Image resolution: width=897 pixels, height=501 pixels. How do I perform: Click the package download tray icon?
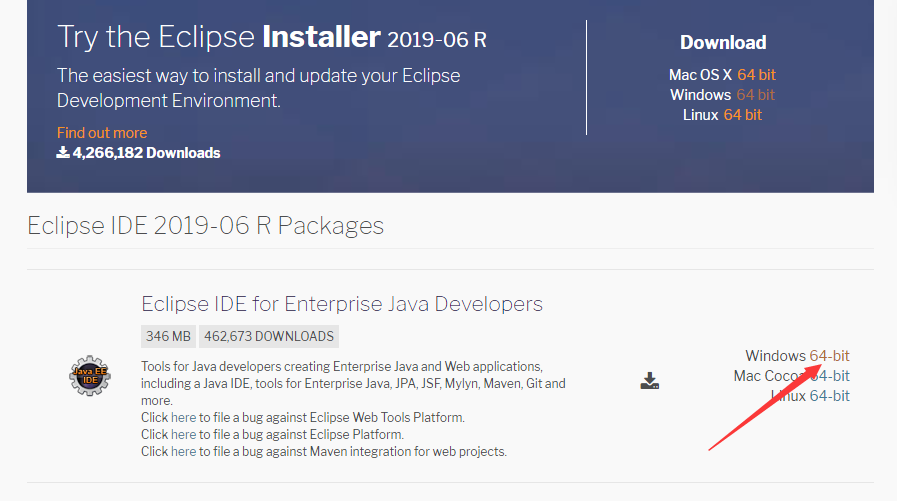(x=650, y=380)
